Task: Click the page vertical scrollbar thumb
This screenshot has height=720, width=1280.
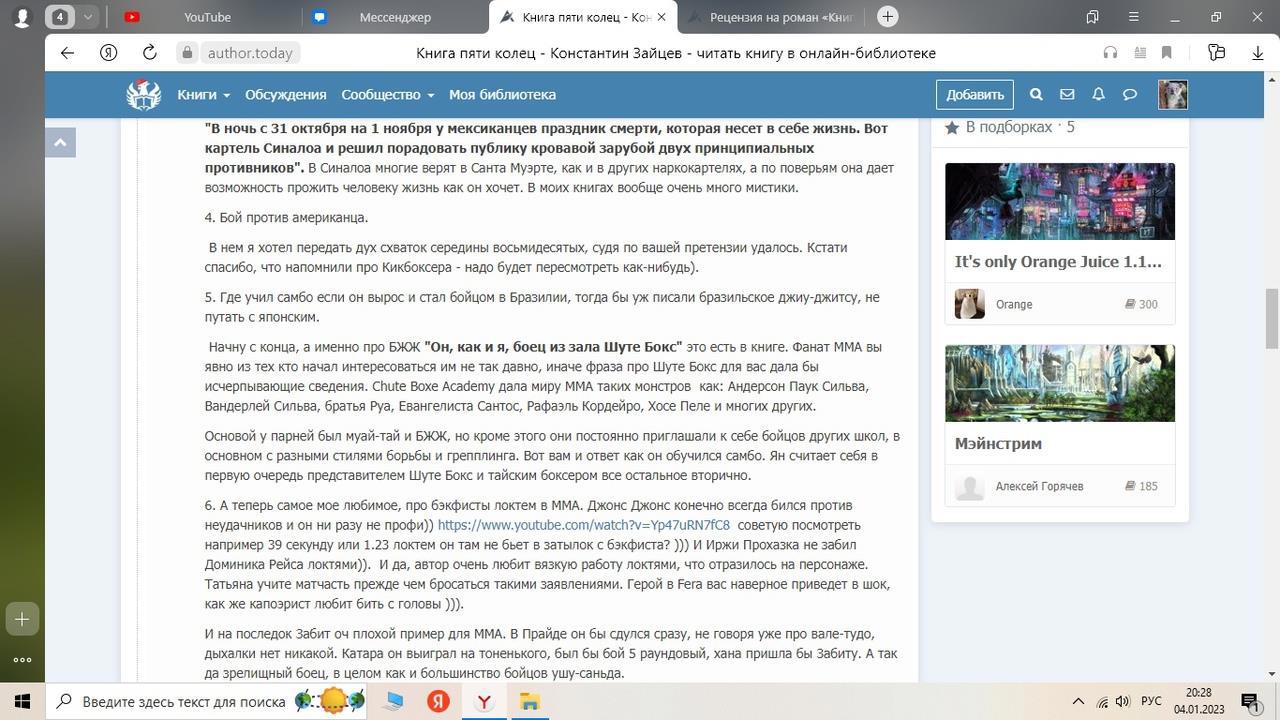Action: coord(1272,318)
